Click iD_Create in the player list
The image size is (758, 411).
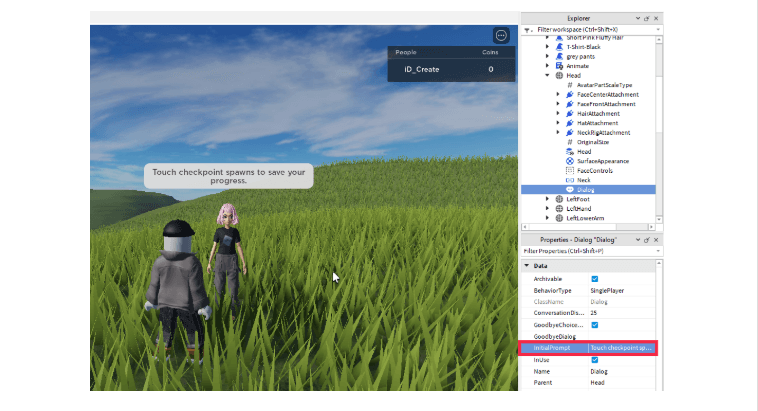421,69
